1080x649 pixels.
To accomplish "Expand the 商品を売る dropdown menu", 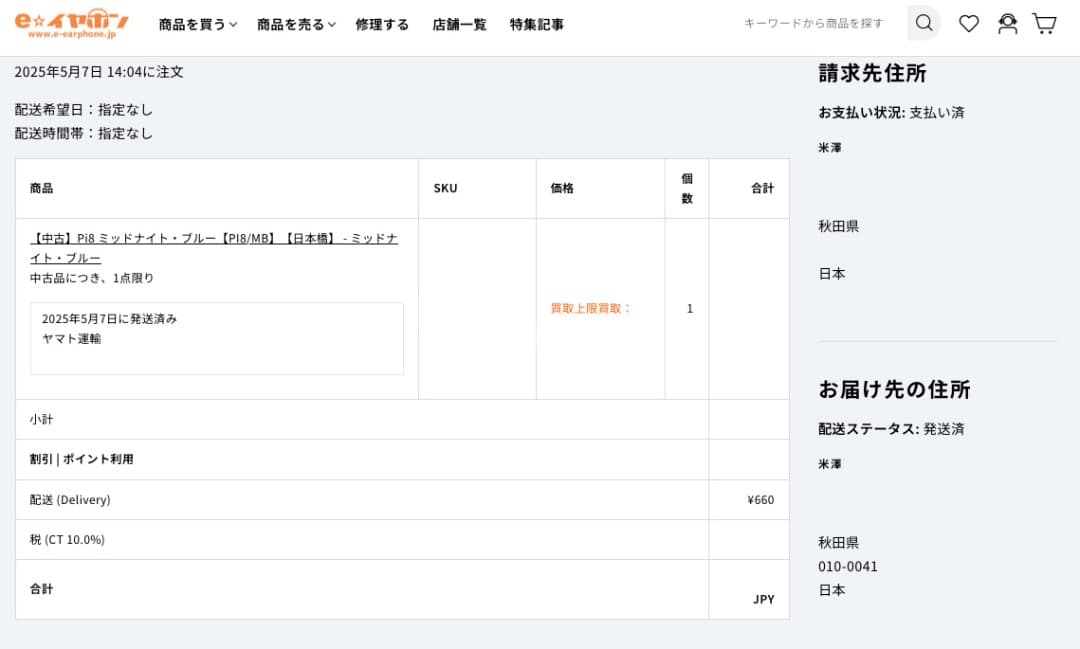I will (x=296, y=24).
